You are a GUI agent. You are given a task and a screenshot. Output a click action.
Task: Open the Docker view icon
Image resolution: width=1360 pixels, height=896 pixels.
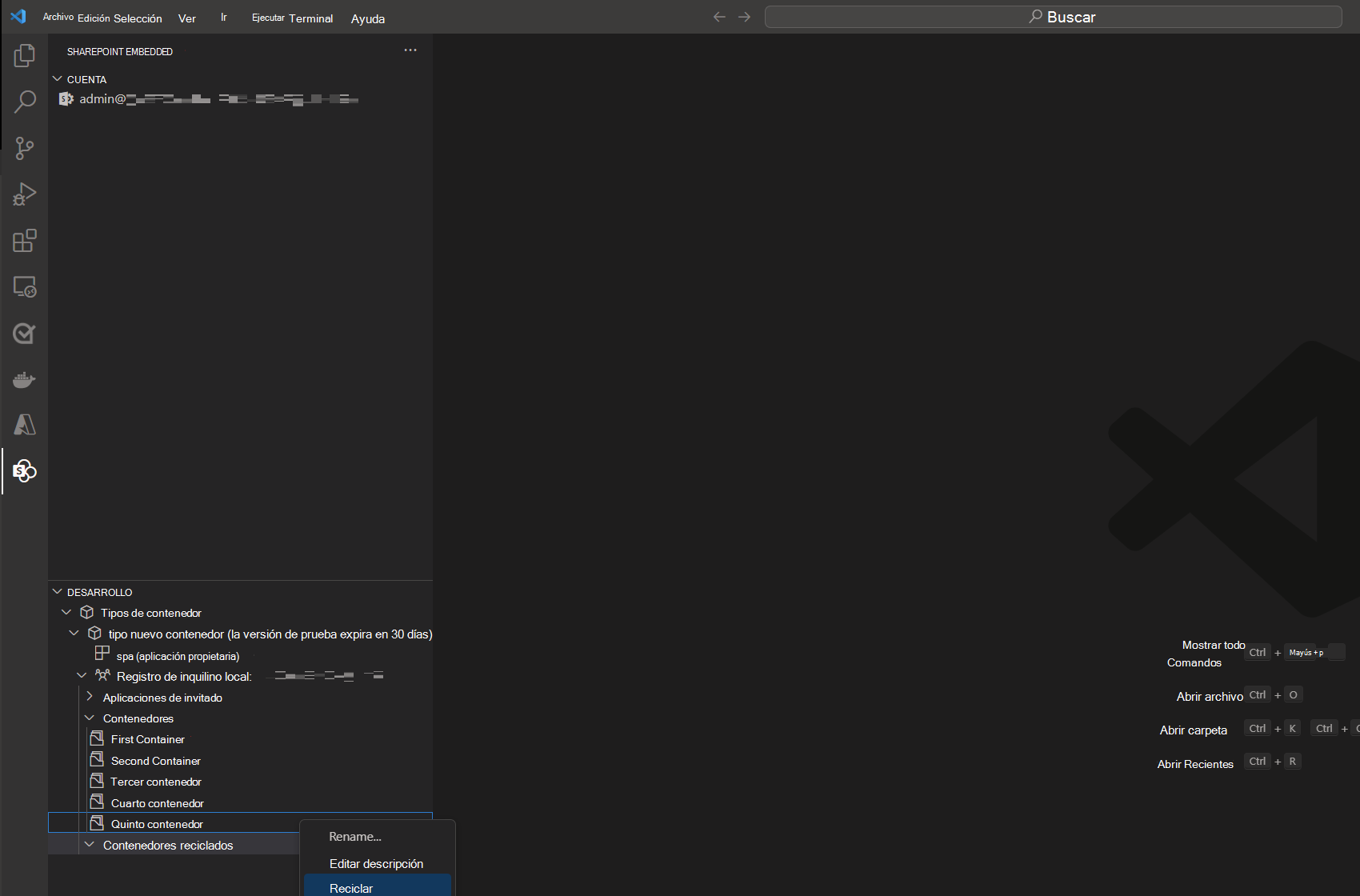click(25, 379)
